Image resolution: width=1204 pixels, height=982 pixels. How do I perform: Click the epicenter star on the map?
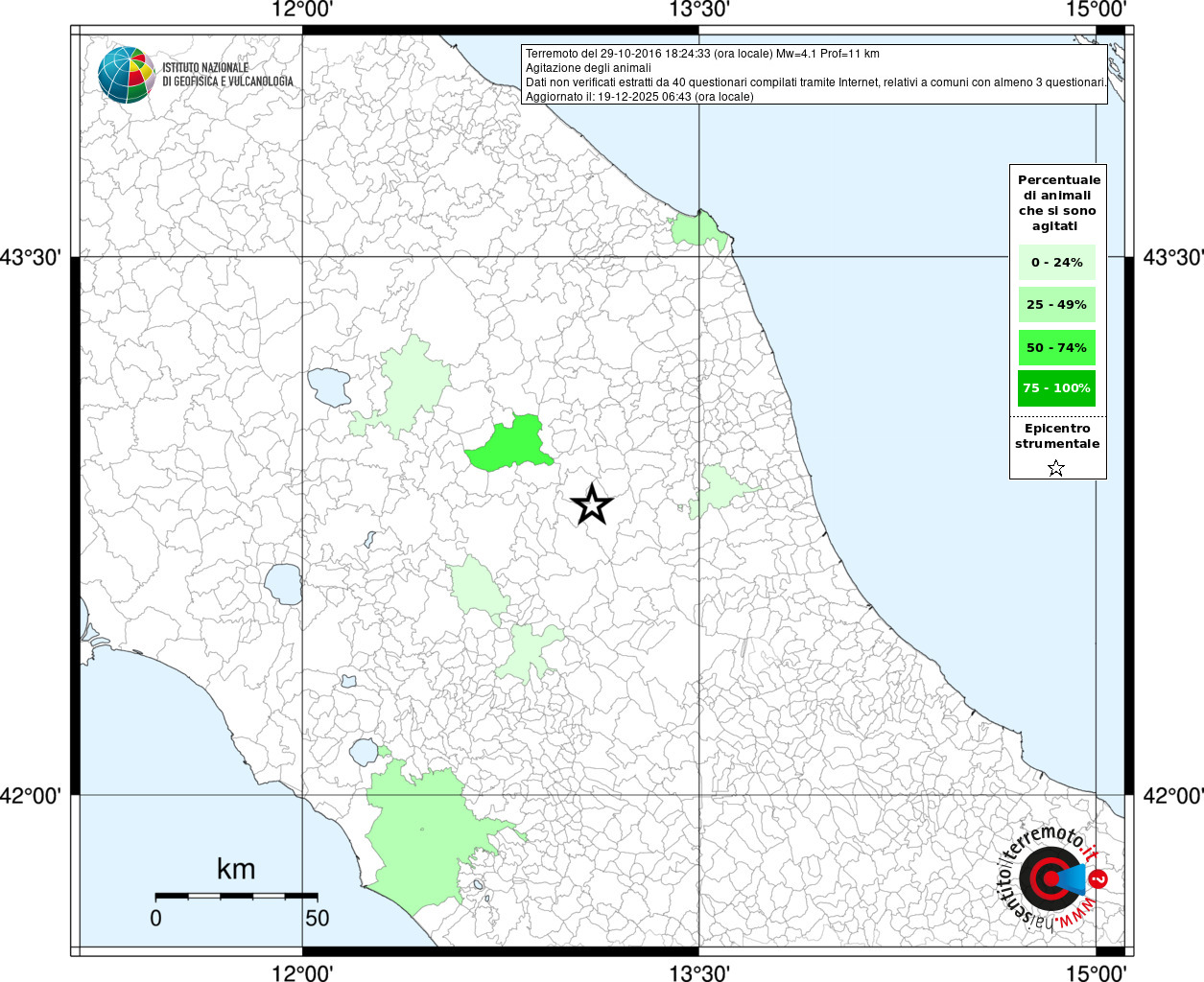point(592,504)
